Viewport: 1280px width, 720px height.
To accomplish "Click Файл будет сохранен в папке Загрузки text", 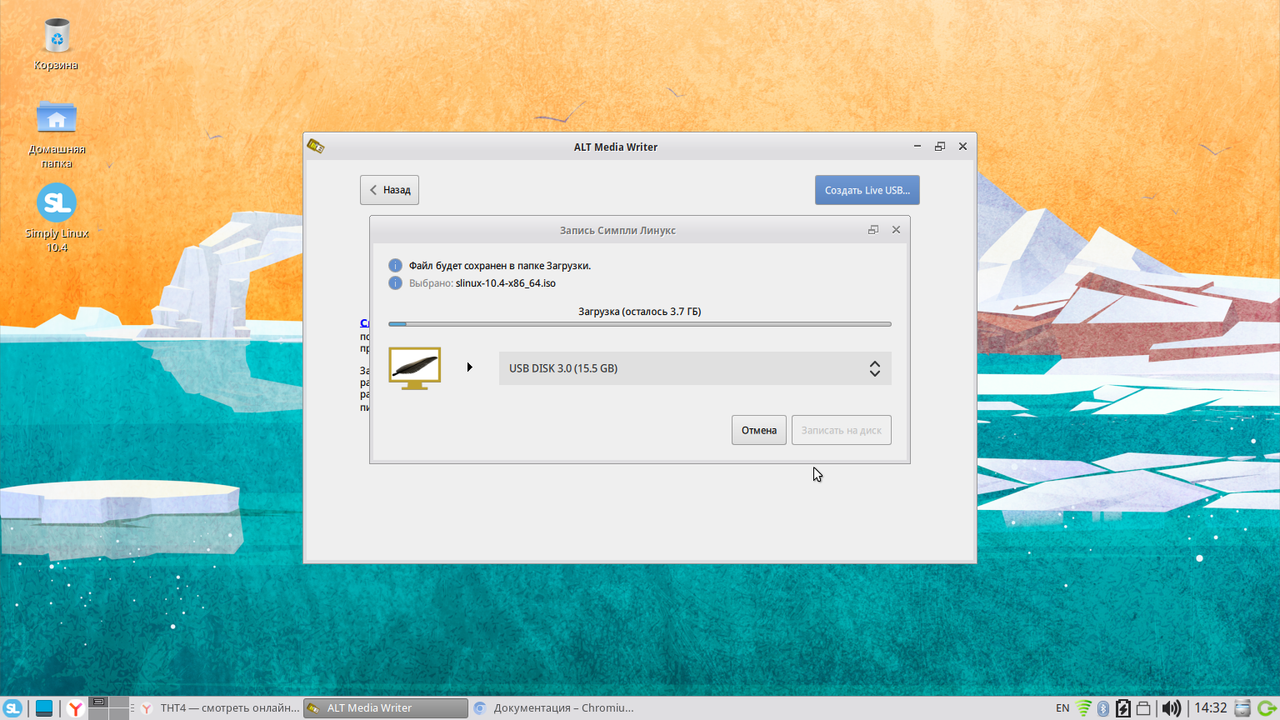I will tap(500, 266).
